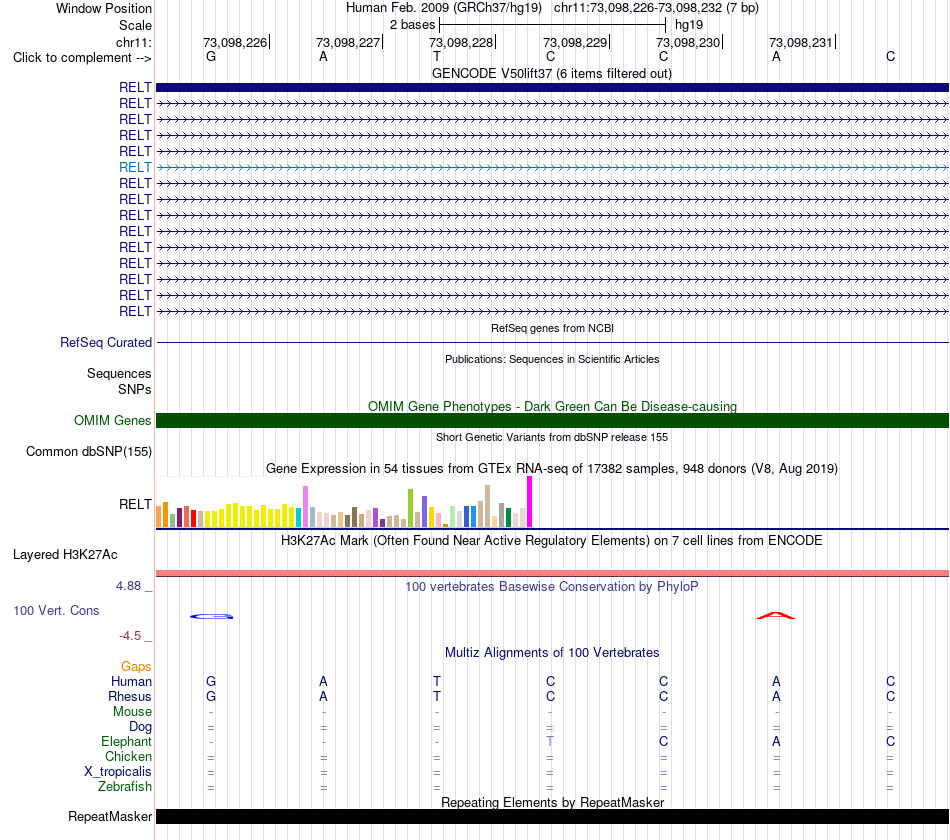Screen dimensions: 950x840
Task: Click the G base in the Rhesus row
Action: point(211,696)
